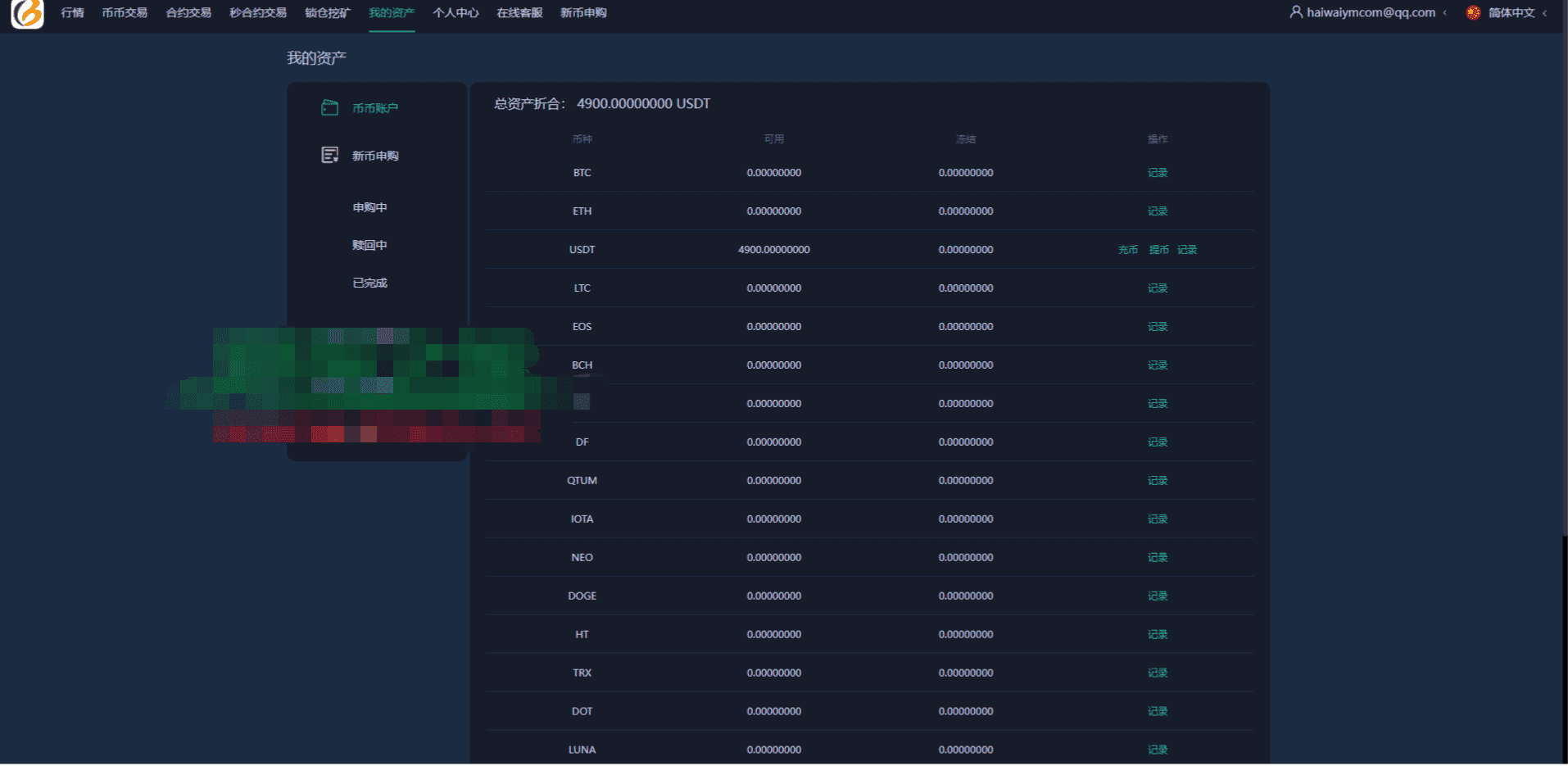Switch to 合约交易 in the navigation bar
This screenshot has width=1568, height=766.
[188, 13]
